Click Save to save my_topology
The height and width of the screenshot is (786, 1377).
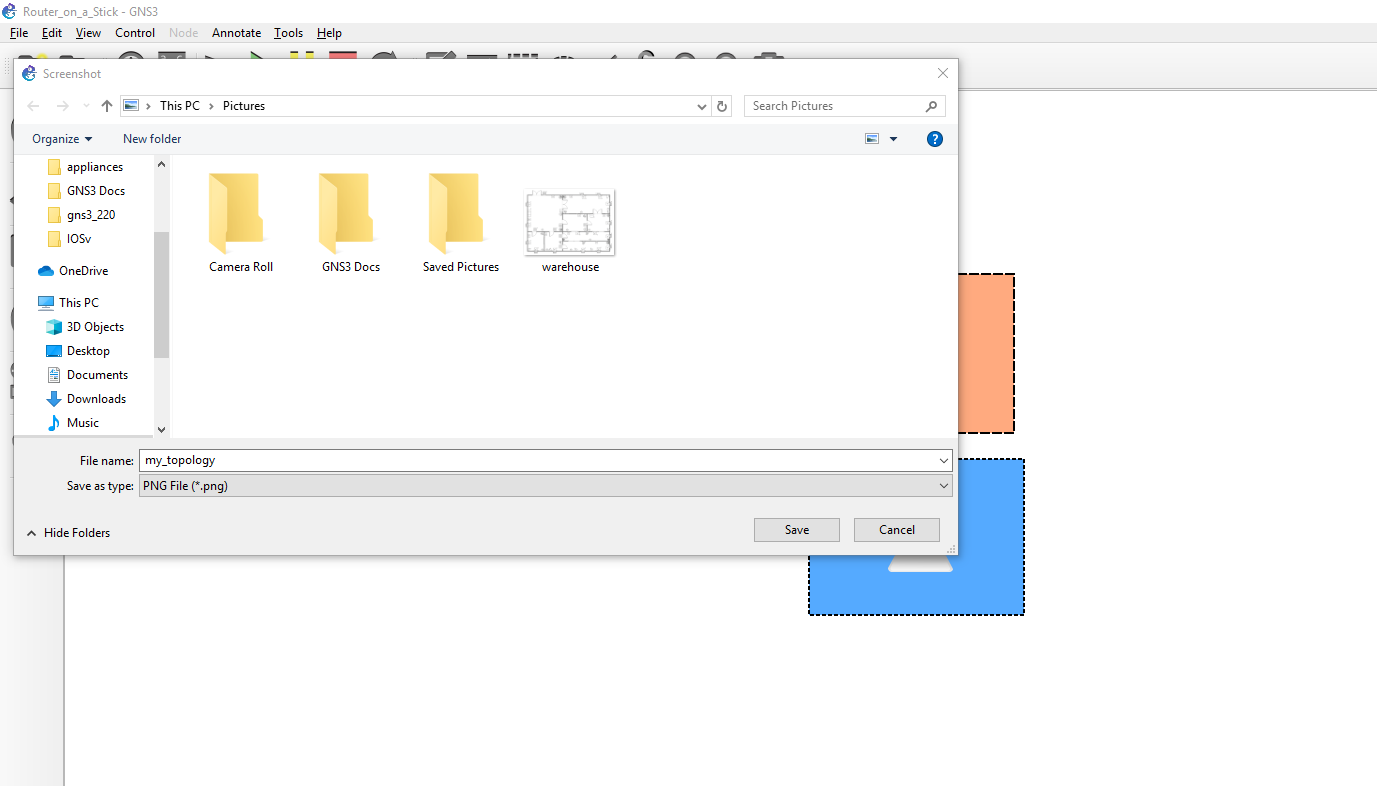(797, 530)
